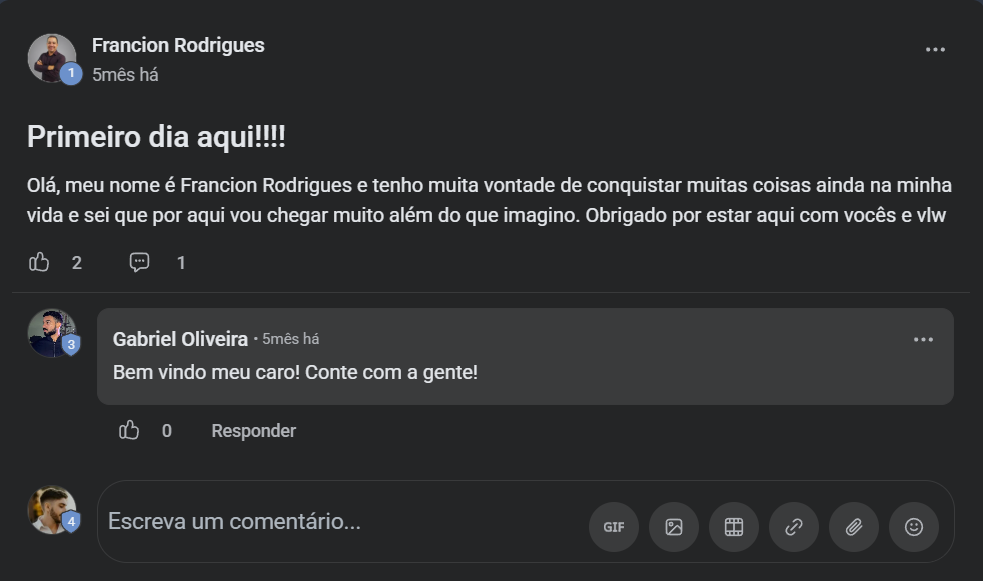Click your own avatar beside comment box

click(51, 510)
